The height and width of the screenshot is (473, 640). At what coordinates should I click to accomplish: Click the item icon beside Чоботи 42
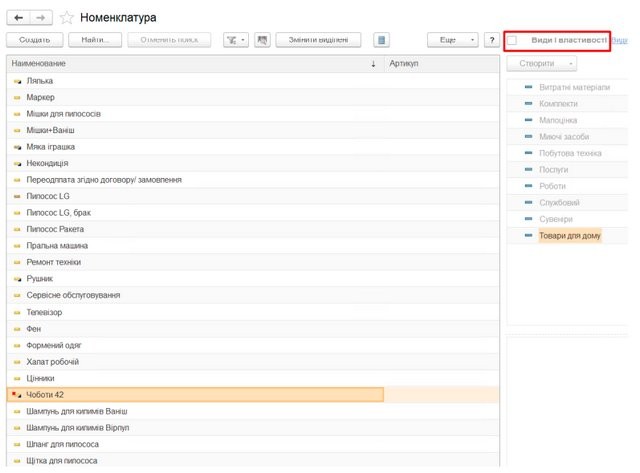(16, 395)
